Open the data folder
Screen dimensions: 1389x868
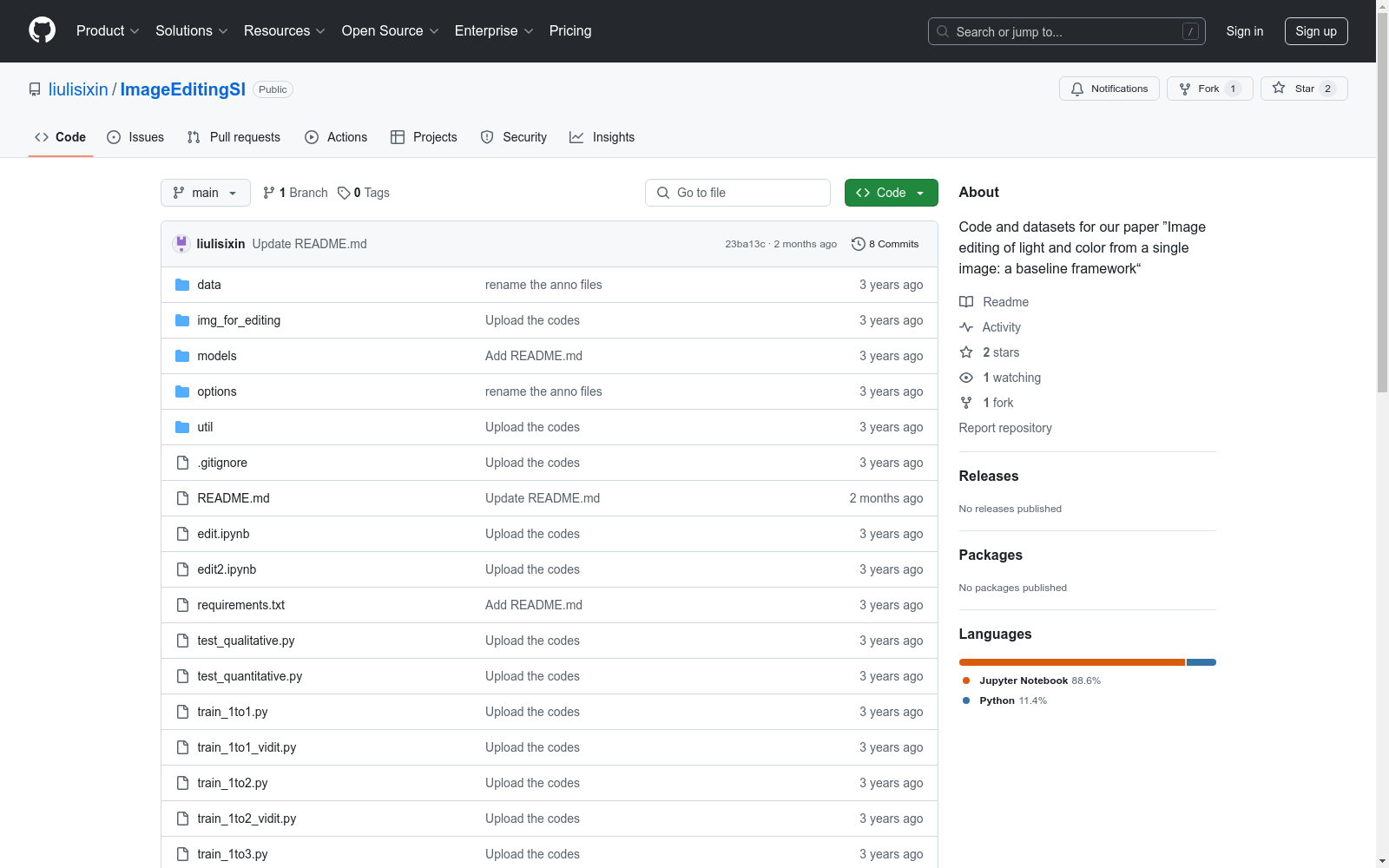coord(209,285)
